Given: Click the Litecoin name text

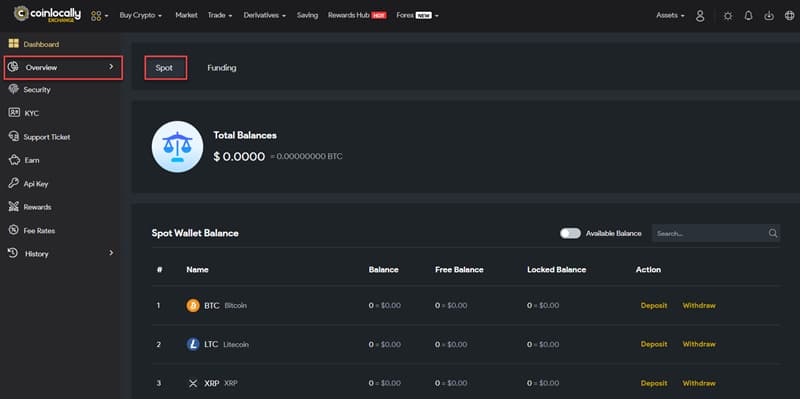Looking at the screenshot, I should [236, 344].
